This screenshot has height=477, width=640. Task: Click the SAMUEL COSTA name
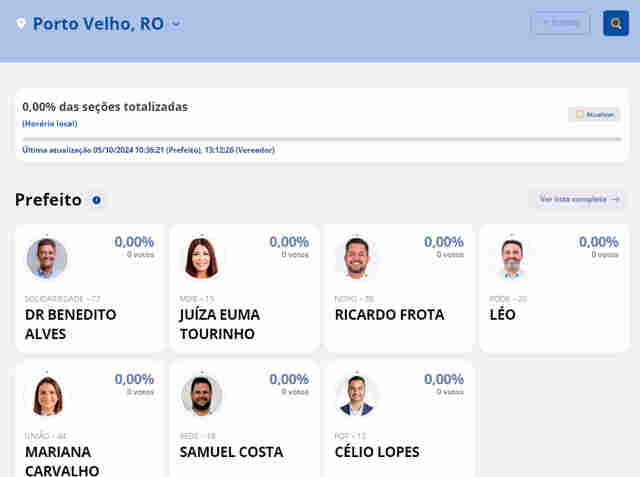pos(231,452)
